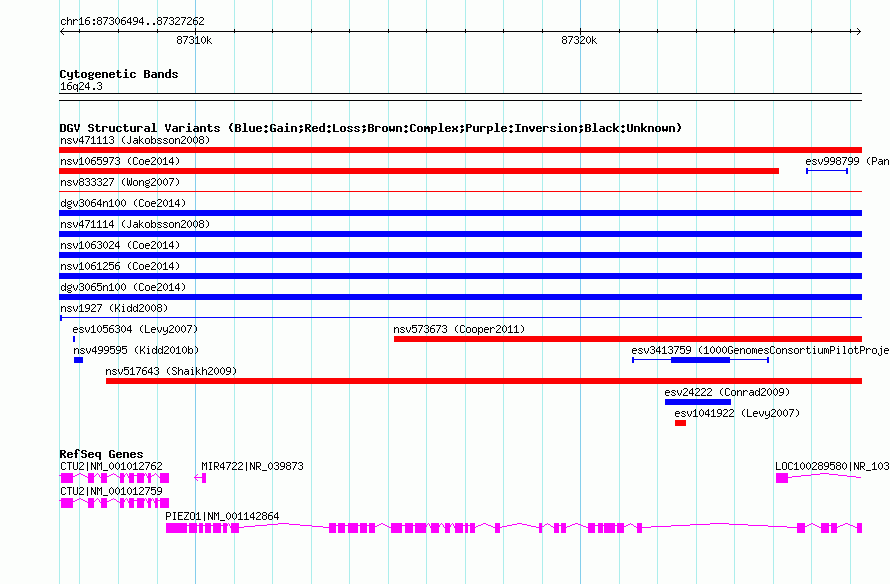This screenshot has height=584, width=890.
Task: Click the MIR4722 gene arrow glyph
Action: [200, 478]
